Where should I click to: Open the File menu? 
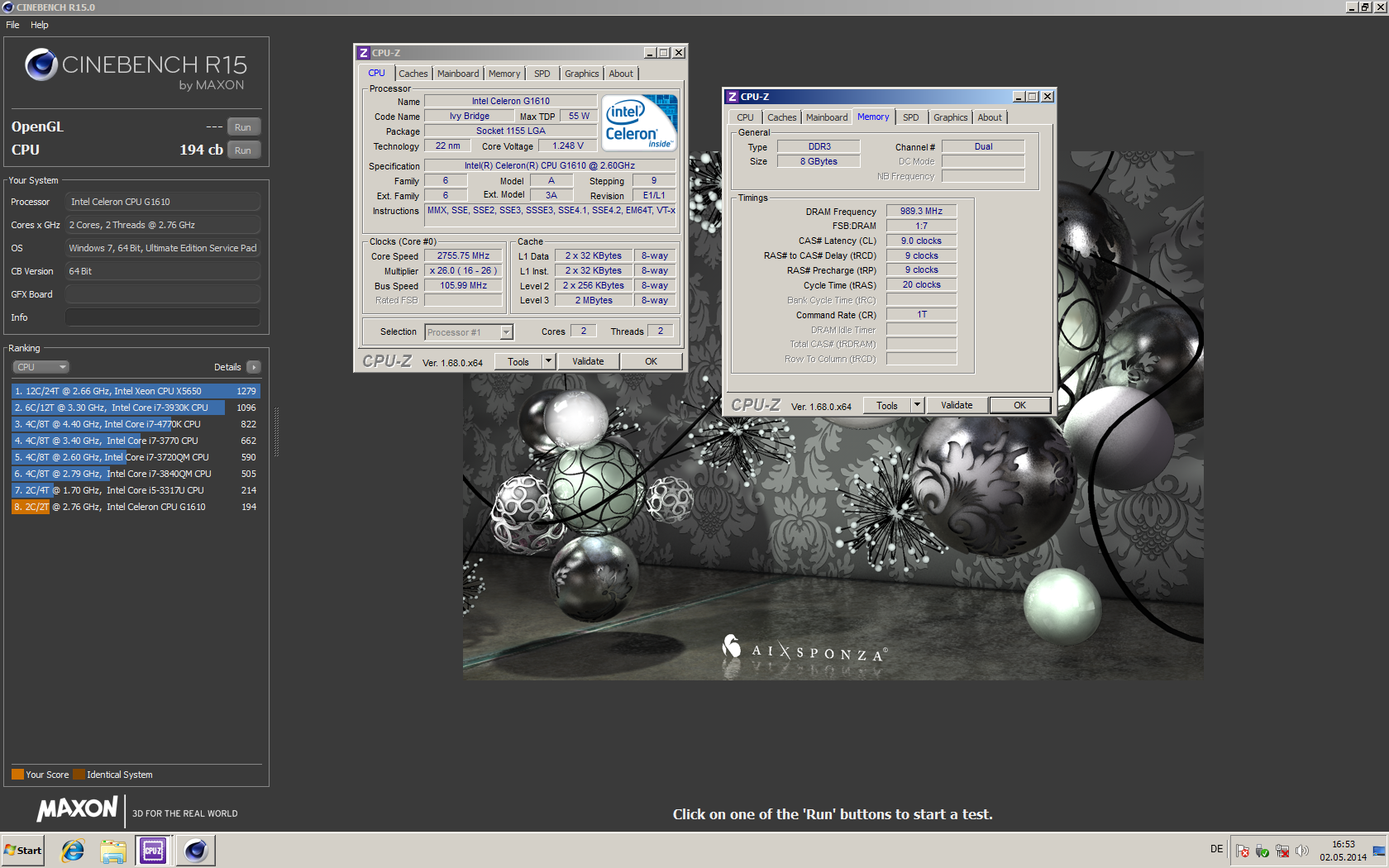12,25
